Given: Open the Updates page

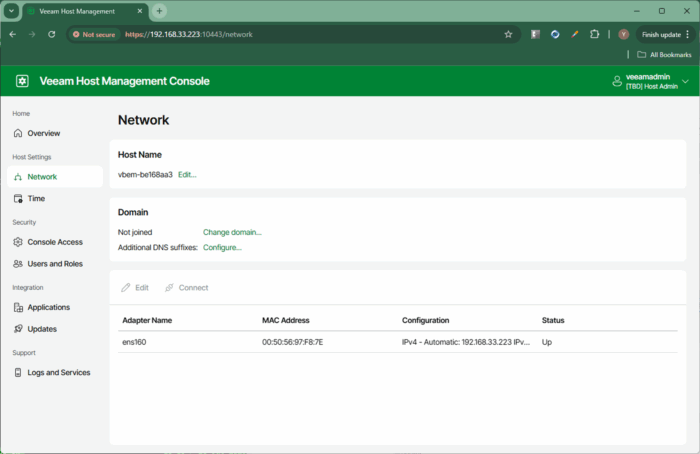Looking at the screenshot, I should (x=35, y=329).
